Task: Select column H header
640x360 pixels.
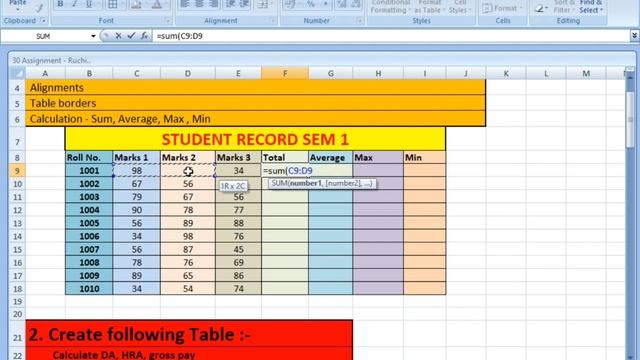Action: (378, 73)
